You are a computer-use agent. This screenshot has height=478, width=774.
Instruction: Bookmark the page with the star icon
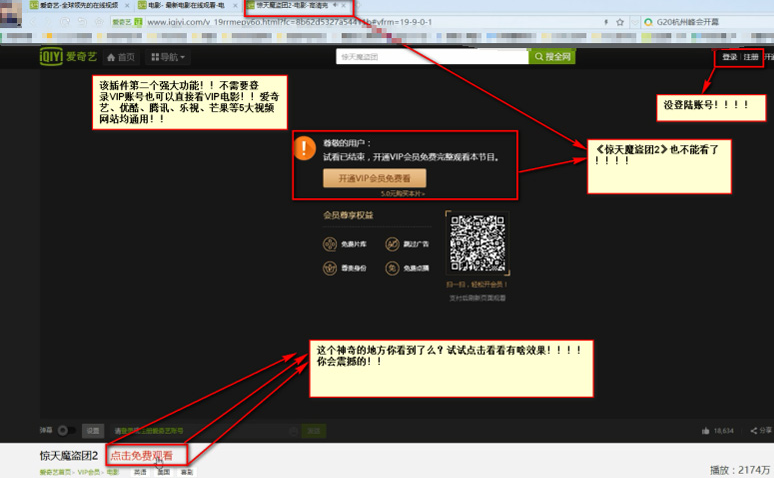point(620,22)
